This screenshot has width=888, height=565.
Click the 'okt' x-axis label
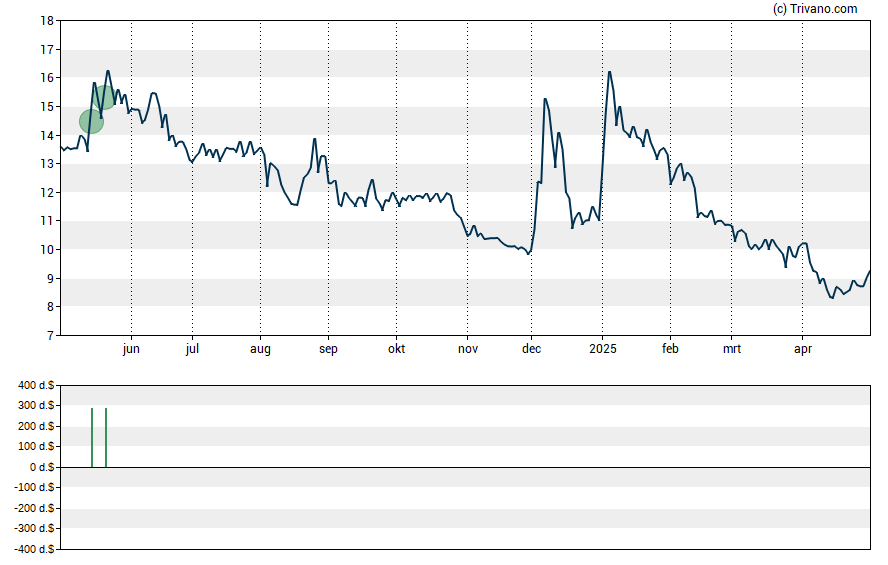(x=396, y=349)
